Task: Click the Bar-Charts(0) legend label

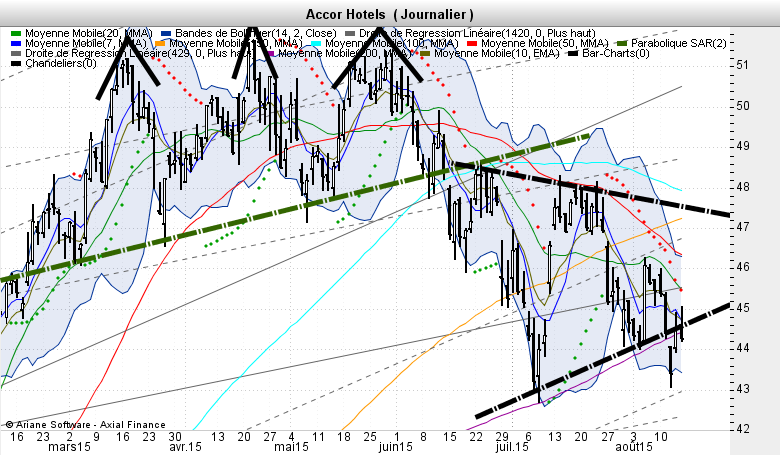Action: [x=616, y=53]
